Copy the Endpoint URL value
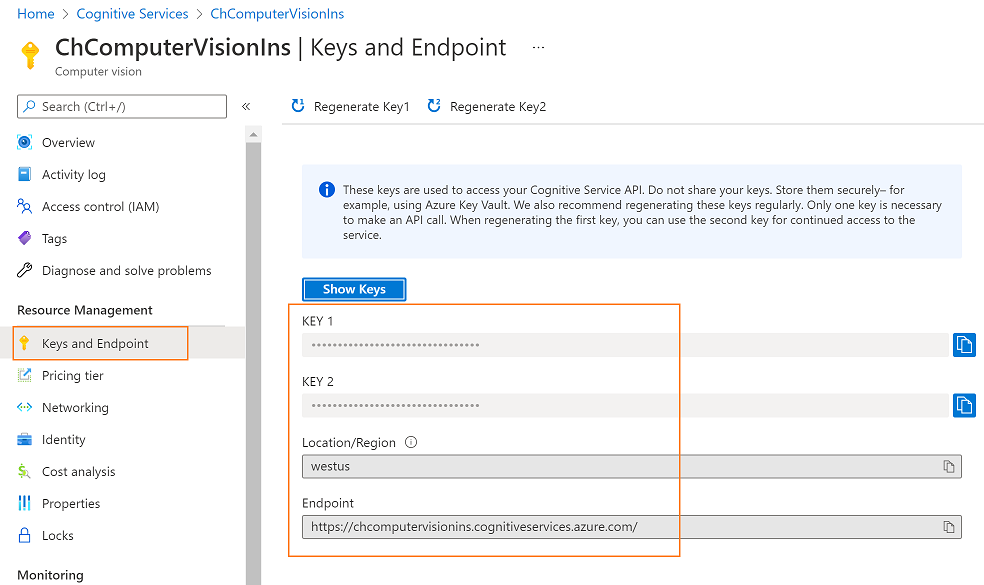Image resolution: width=984 pixels, height=585 pixels. pos(949,527)
